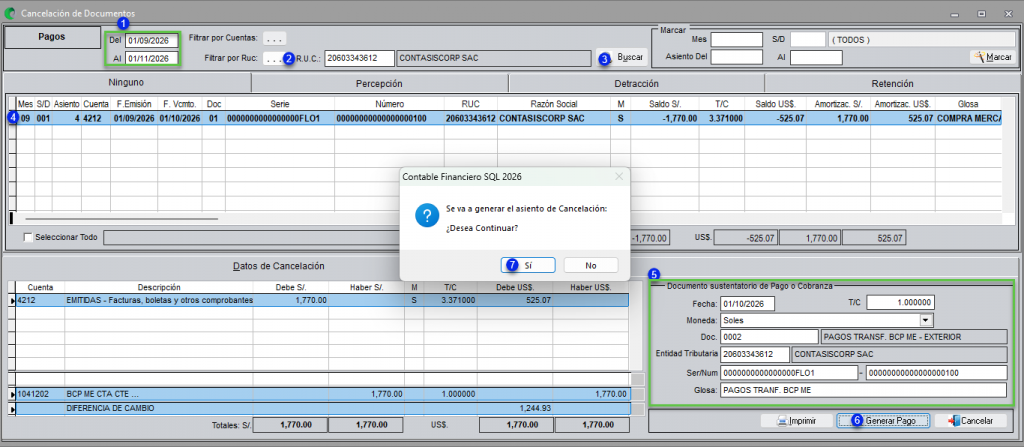
Task: Click the Ser/Num series field ending FLO1
Action: coord(788,372)
